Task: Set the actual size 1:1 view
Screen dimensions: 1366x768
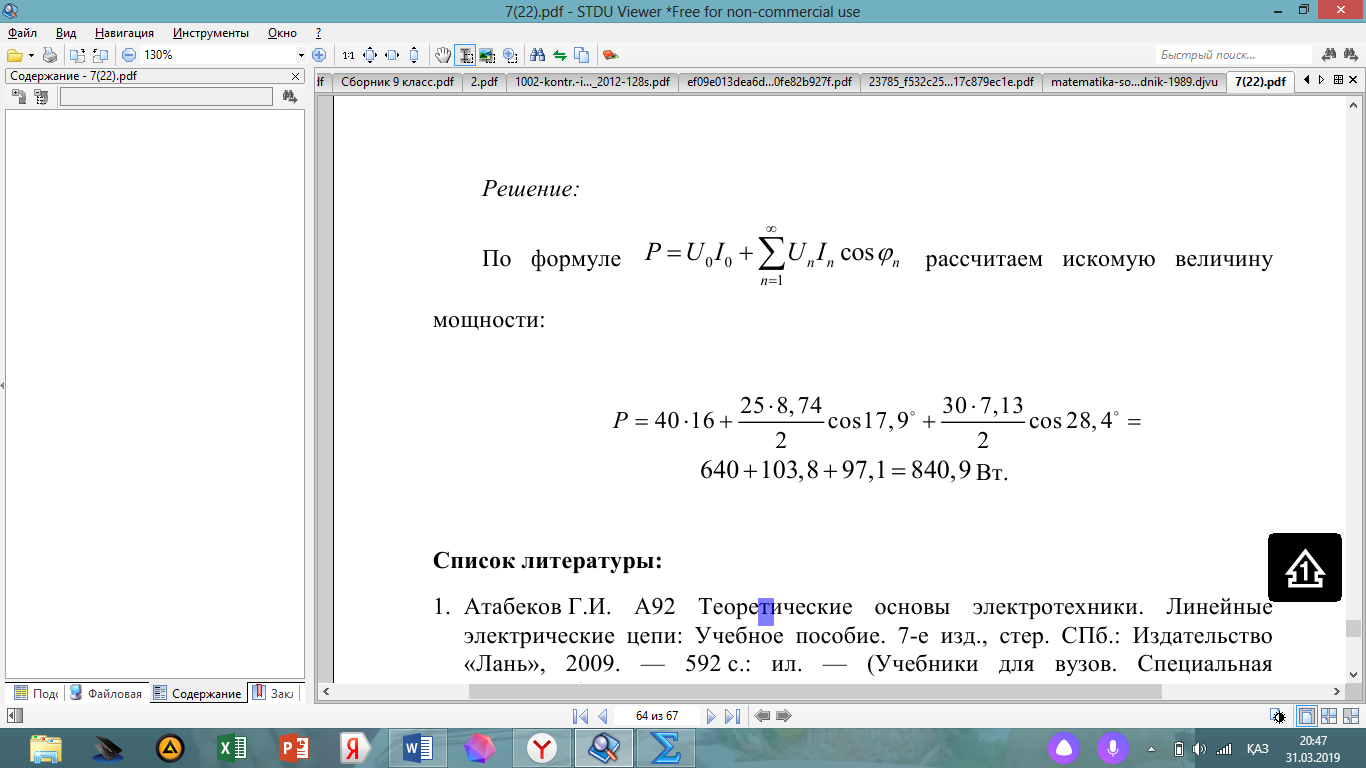Action: click(x=348, y=55)
